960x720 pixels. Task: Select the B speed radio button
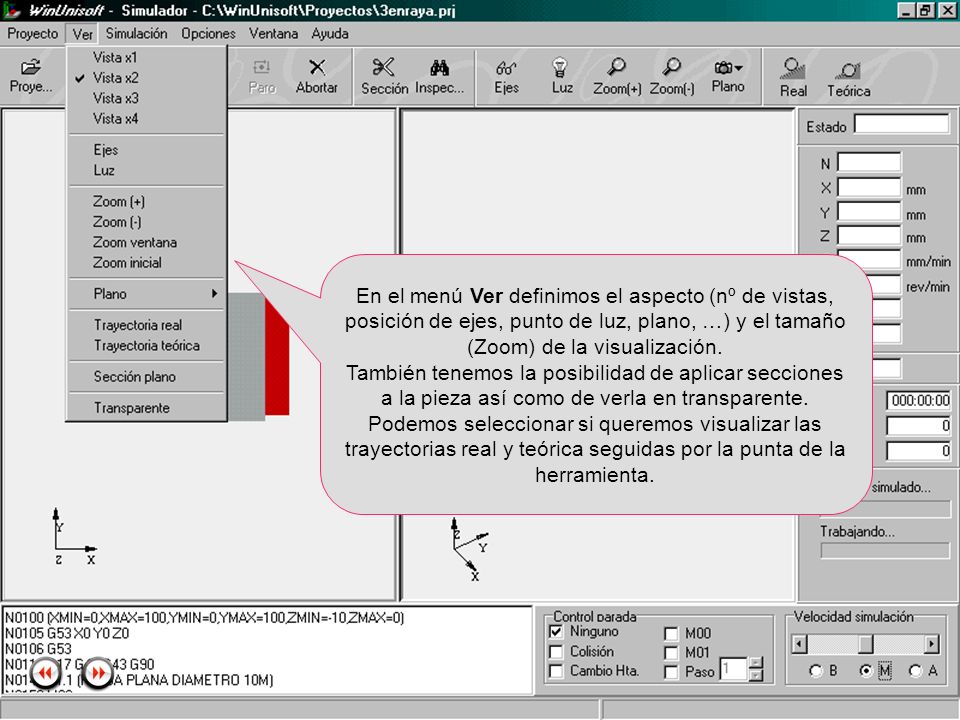coord(815,671)
